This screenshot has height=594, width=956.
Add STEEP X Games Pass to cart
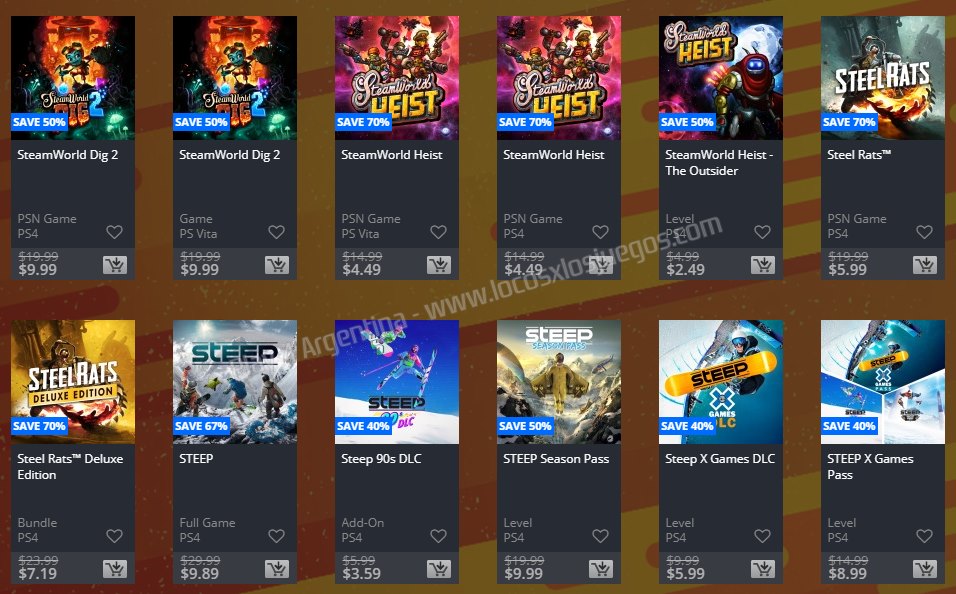(x=925, y=568)
